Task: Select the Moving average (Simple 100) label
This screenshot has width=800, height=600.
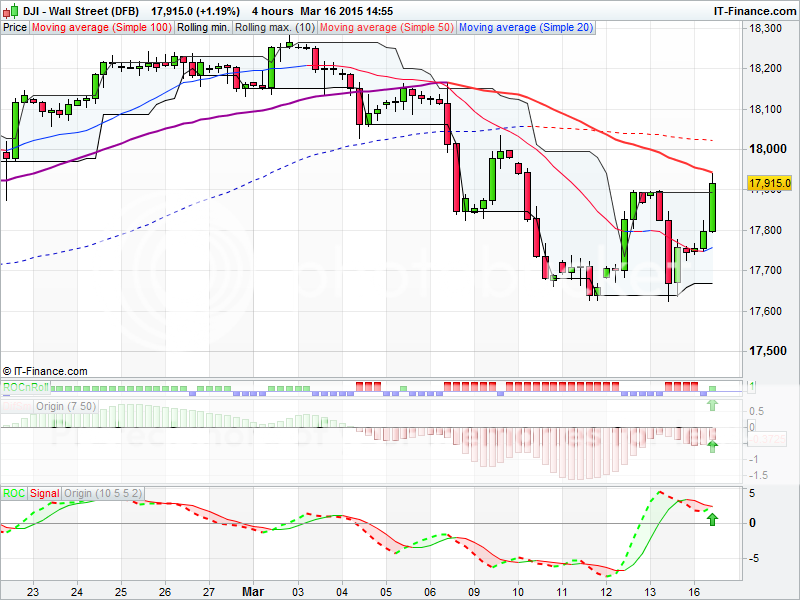Action: [x=101, y=28]
